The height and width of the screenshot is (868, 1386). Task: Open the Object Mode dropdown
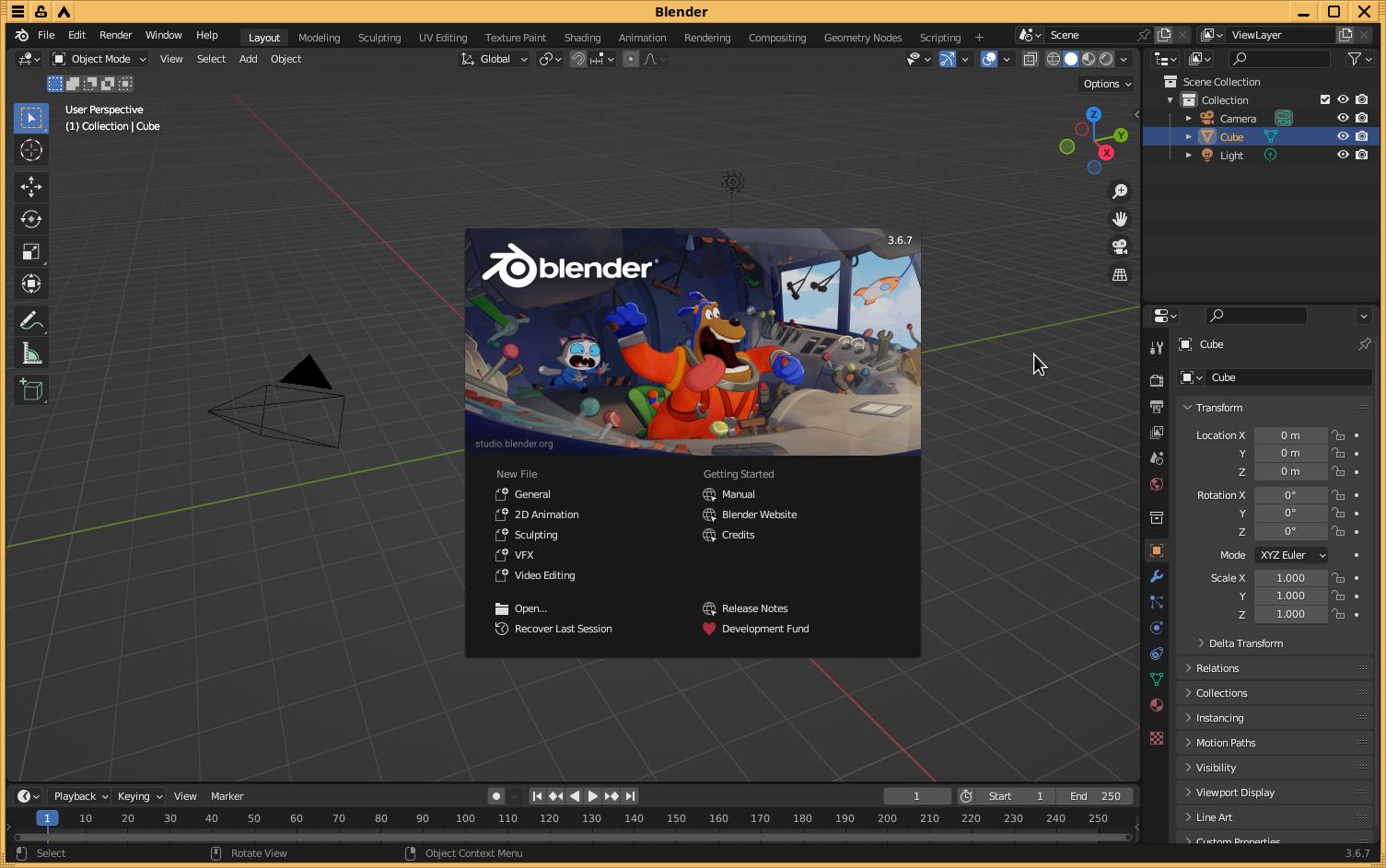pyautogui.click(x=99, y=59)
